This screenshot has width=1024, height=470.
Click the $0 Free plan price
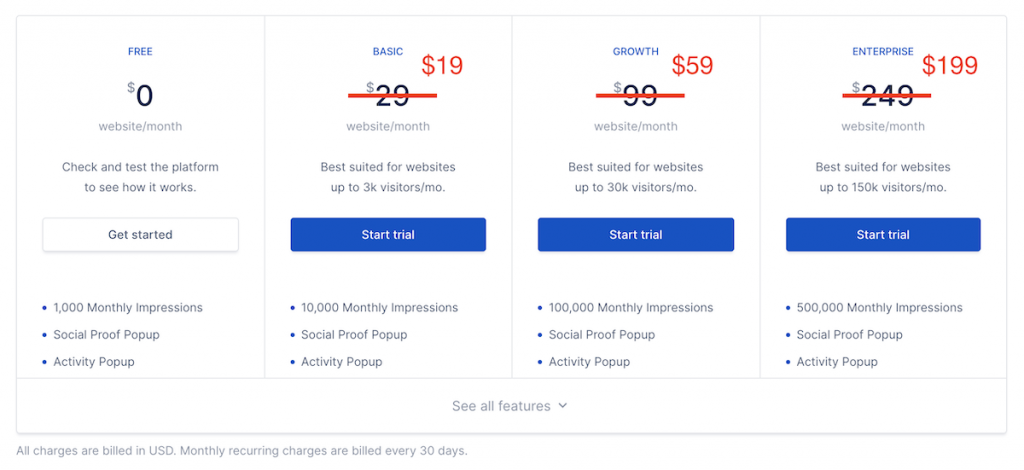coord(140,96)
